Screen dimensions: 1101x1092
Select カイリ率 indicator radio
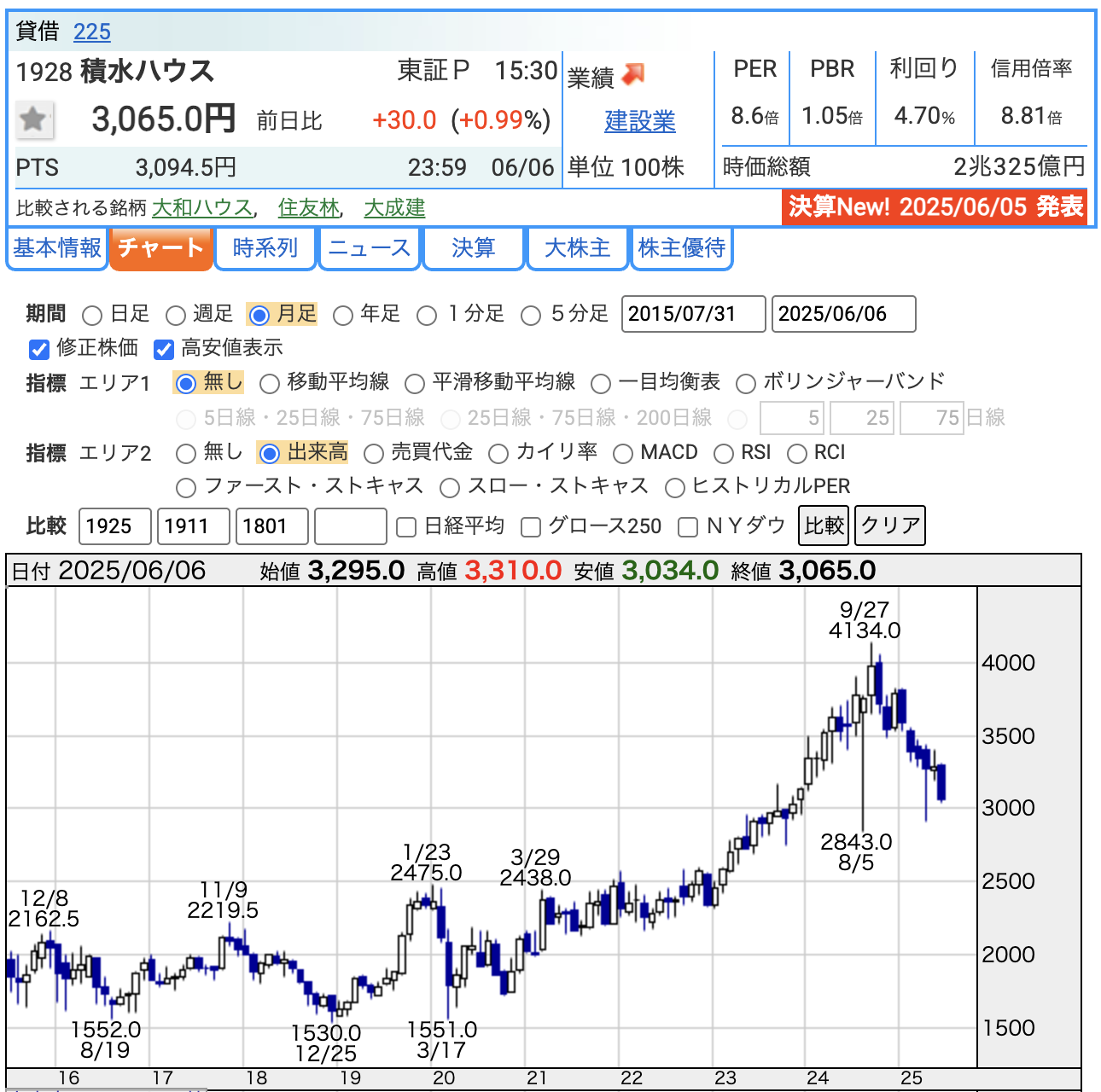point(498,453)
